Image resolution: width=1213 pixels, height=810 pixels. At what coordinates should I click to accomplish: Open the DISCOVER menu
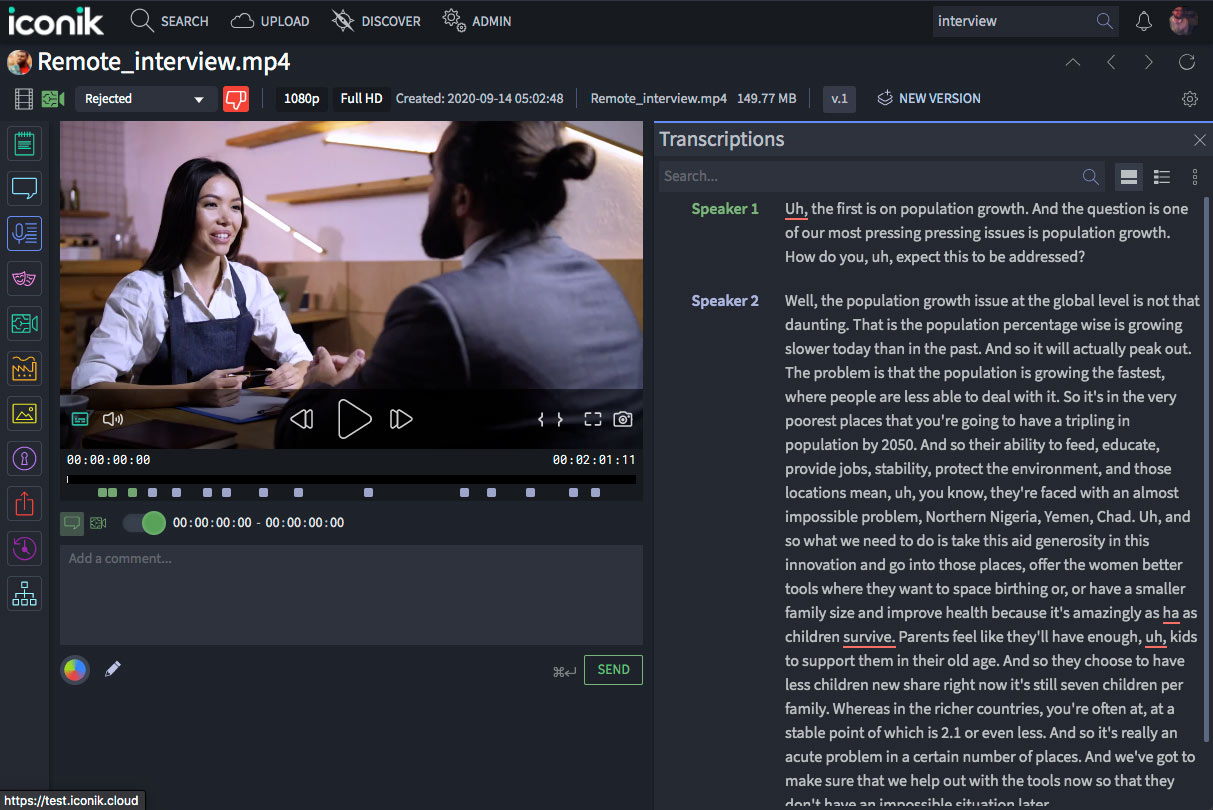click(376, 20)
